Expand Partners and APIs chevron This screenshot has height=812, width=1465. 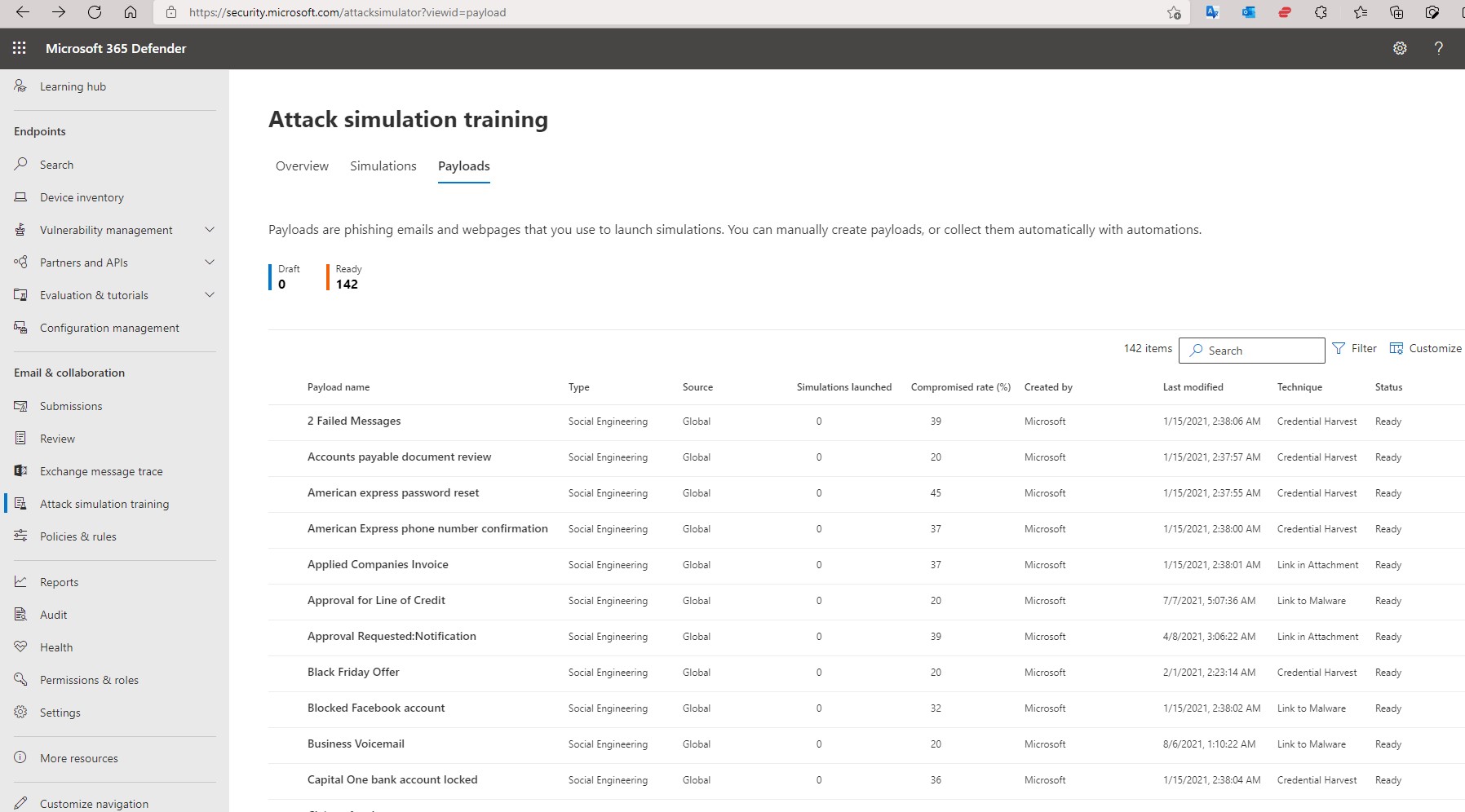[x=210, y=263]
